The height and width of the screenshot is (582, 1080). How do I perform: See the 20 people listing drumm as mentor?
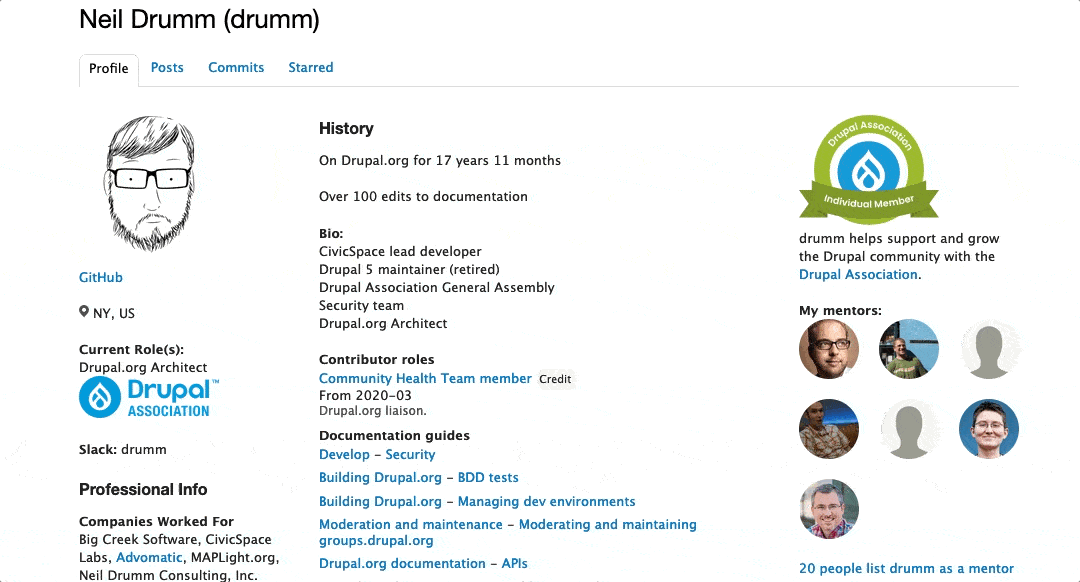(x=906, y=568)
